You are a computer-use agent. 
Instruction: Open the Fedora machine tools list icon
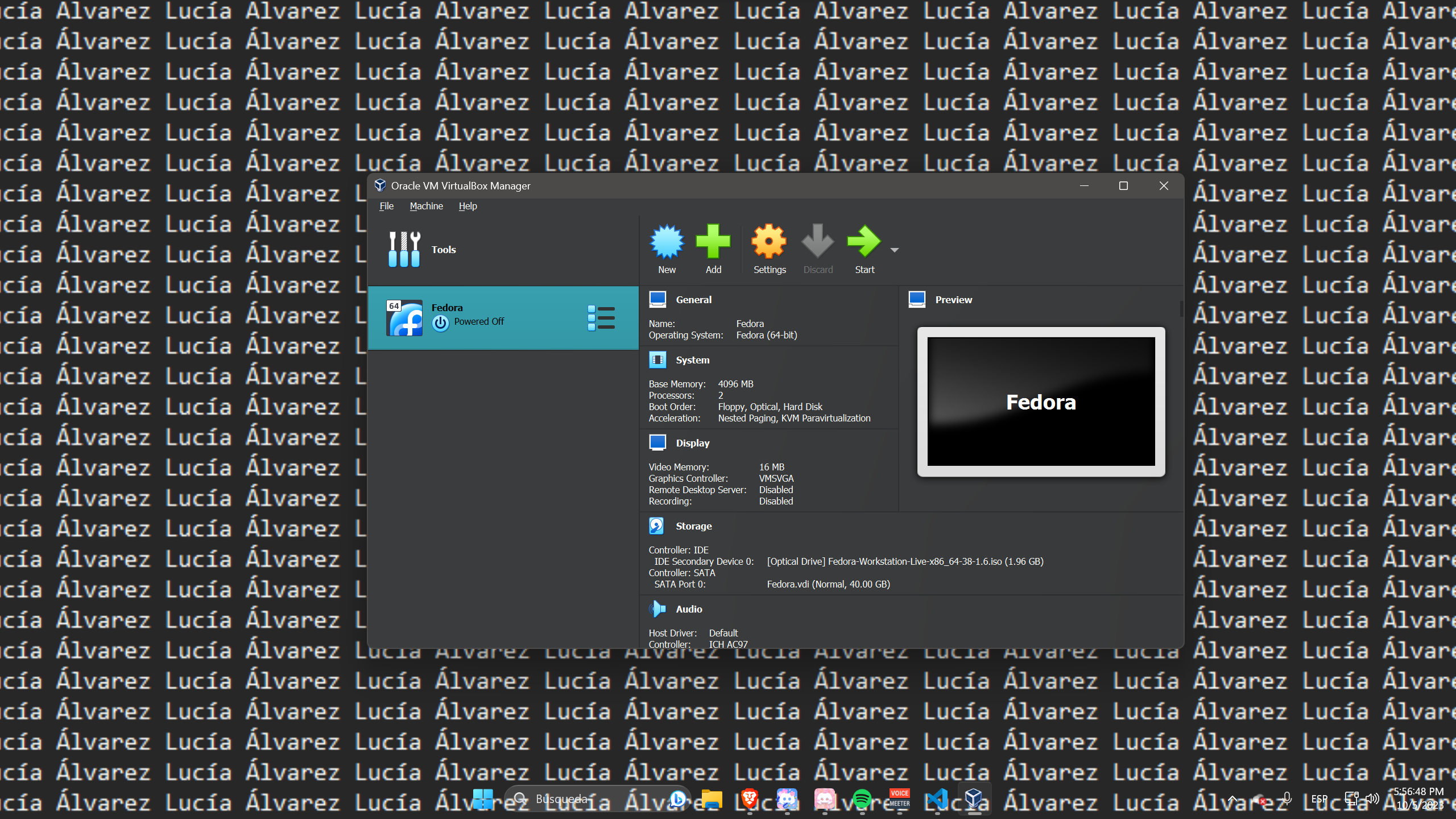(x=601, y=317)
